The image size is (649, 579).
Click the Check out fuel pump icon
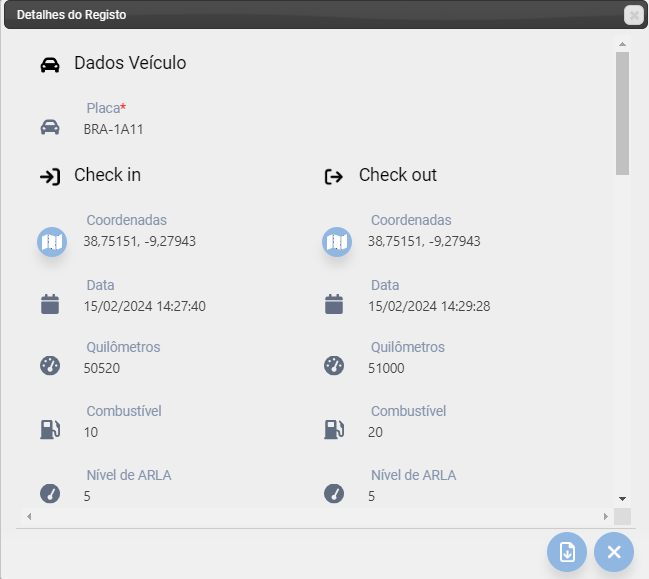point(334,429)
